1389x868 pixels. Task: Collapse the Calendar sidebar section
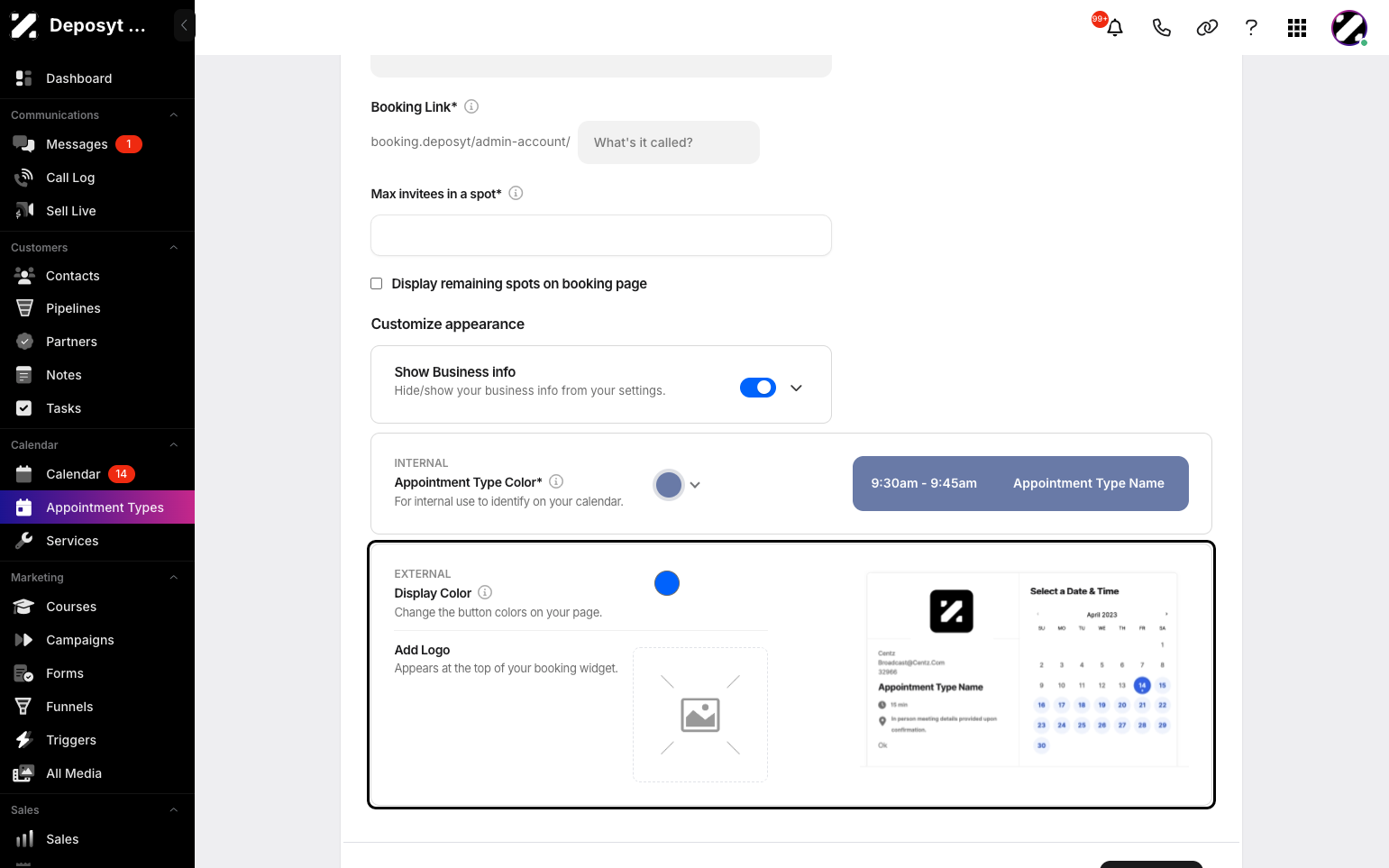pyautogui.click(x=174, y=445)
